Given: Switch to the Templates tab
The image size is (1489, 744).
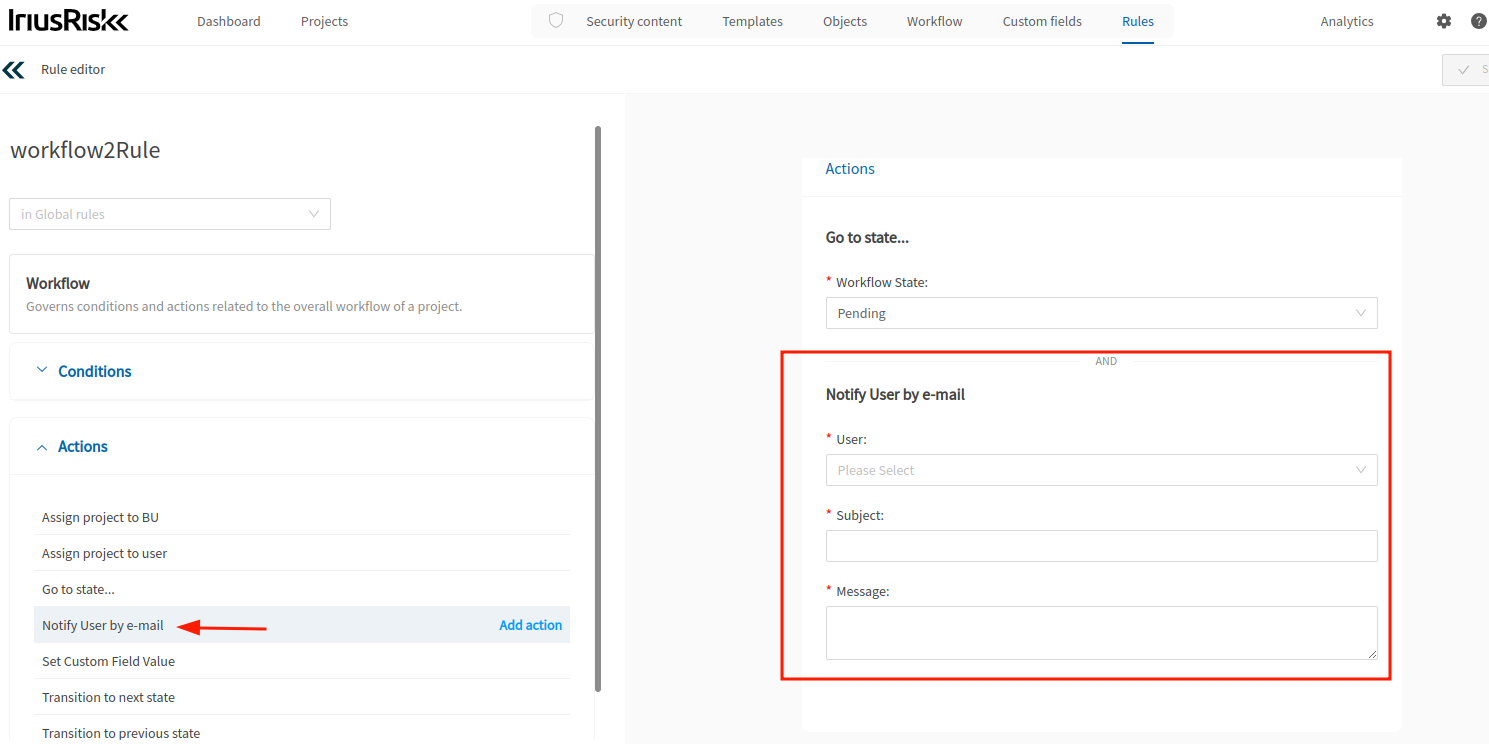Looking at the screenshot, I should [753, 21].
